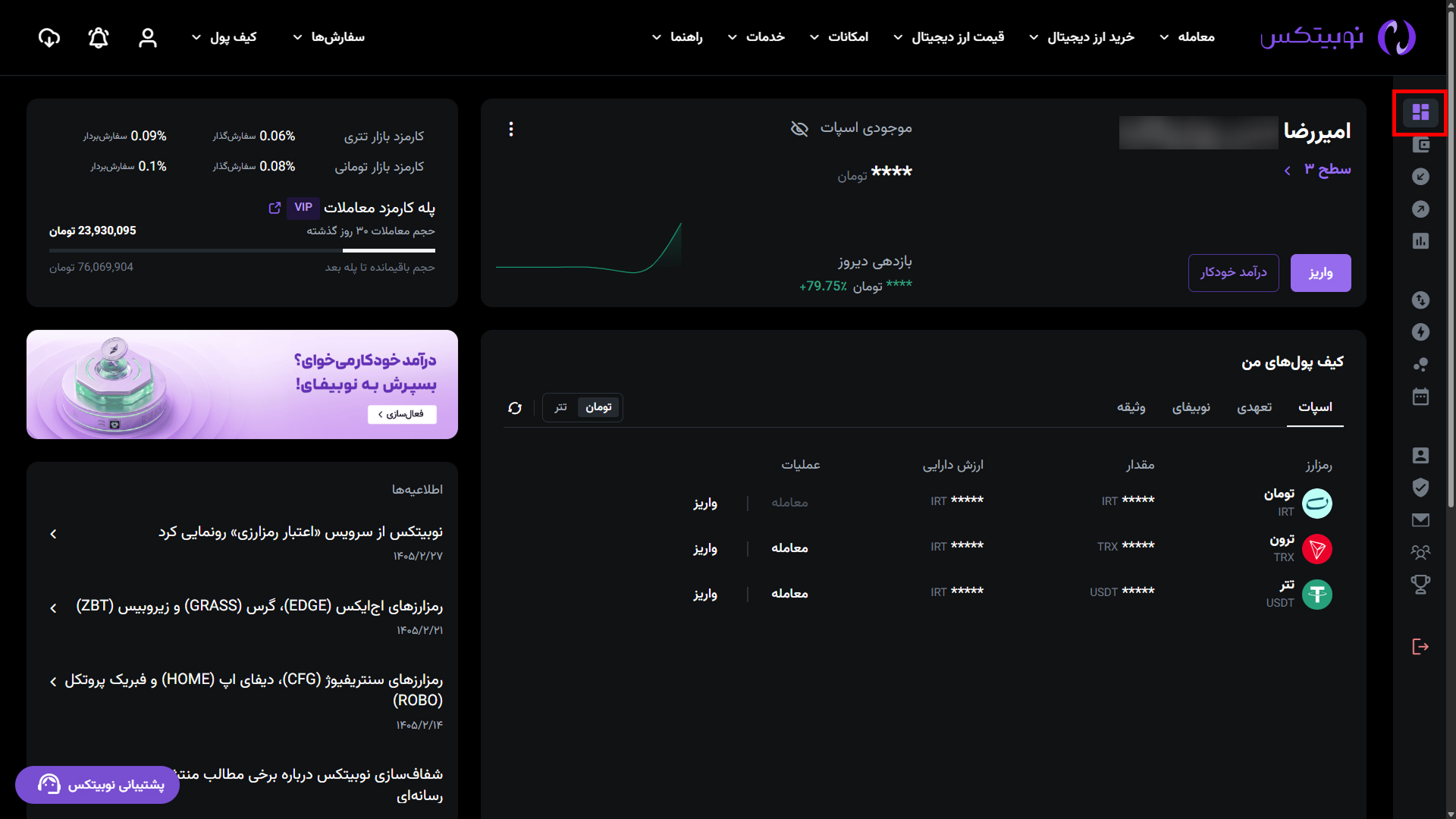The width and height of the screenshot is (1456, 819).
Task: Click the three-dots bubbles sidebar icon
Action: pyautogui.click(x=1420, y=365)
